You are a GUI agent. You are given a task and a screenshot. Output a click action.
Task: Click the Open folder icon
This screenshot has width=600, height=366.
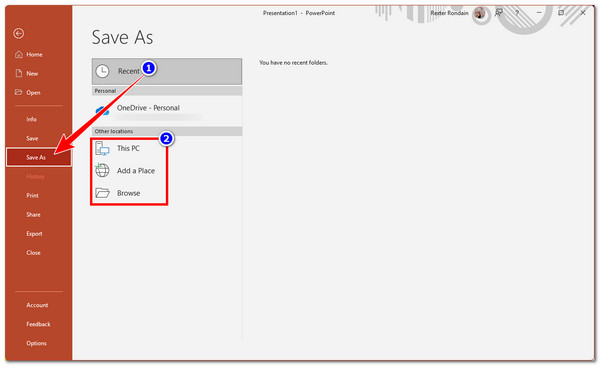(x=18, y=92)
